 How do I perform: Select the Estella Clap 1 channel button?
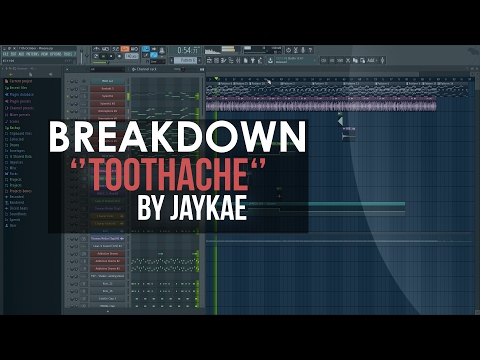point(107,299)
